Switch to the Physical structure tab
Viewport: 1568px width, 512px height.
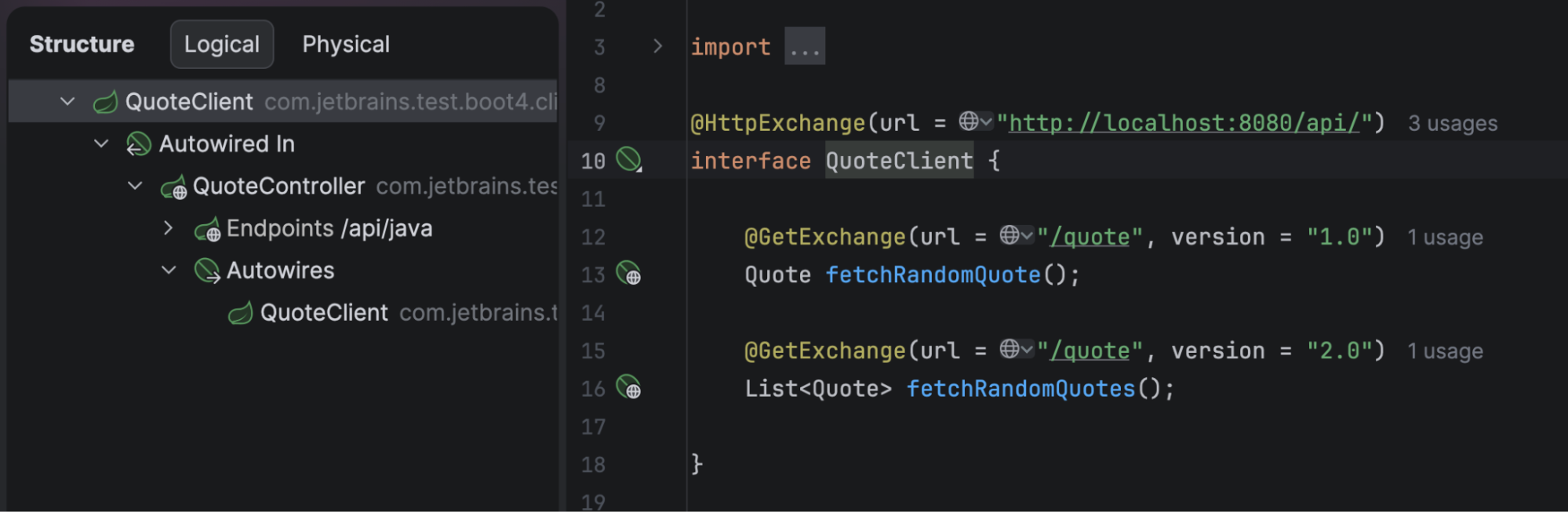pos(346,44)
